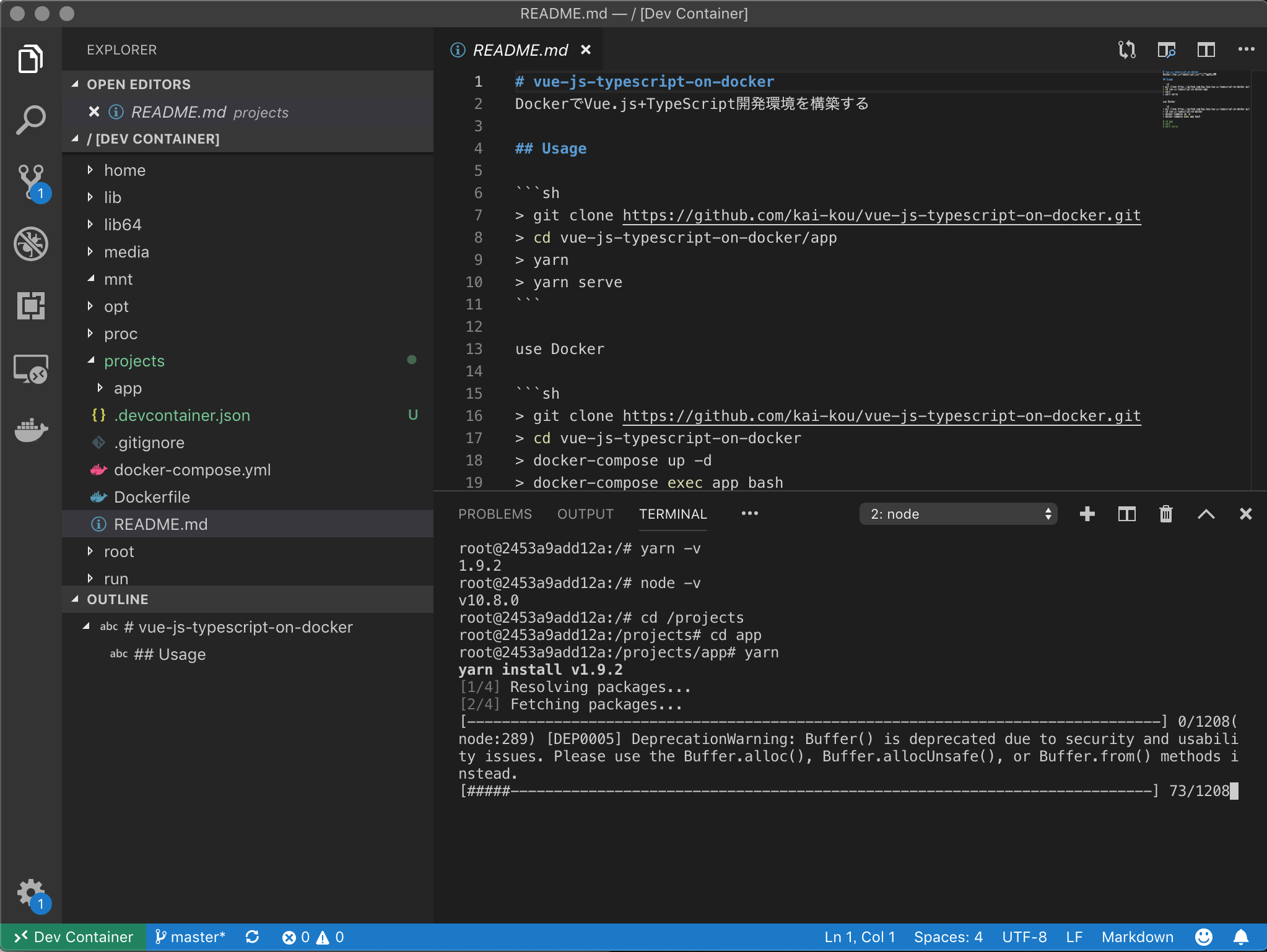Open the GitHub clone link on line 7

(881, 215)
